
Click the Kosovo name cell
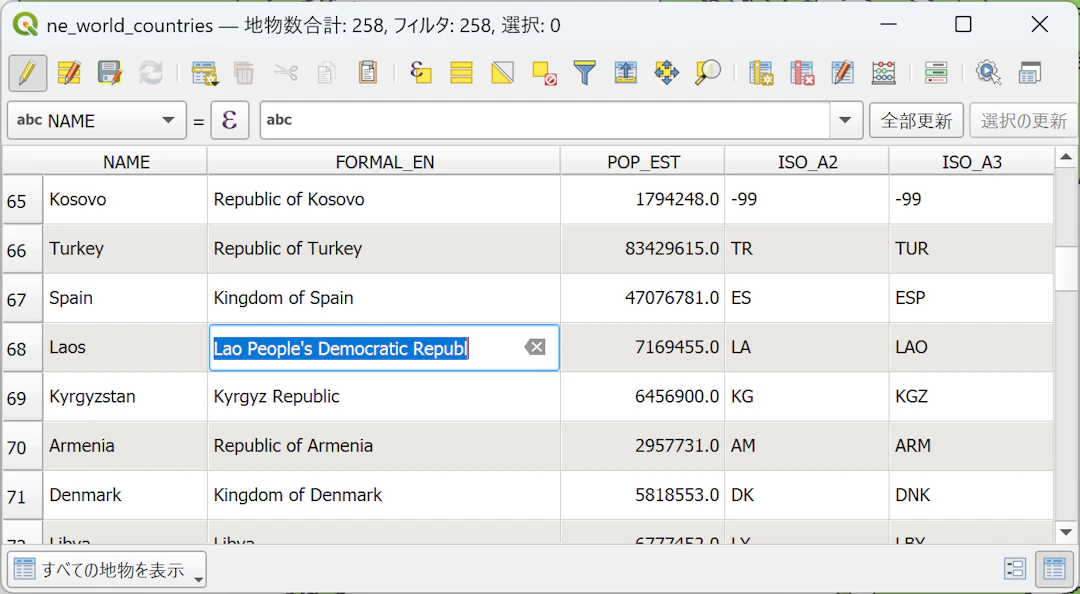click(x=125, y=200)
